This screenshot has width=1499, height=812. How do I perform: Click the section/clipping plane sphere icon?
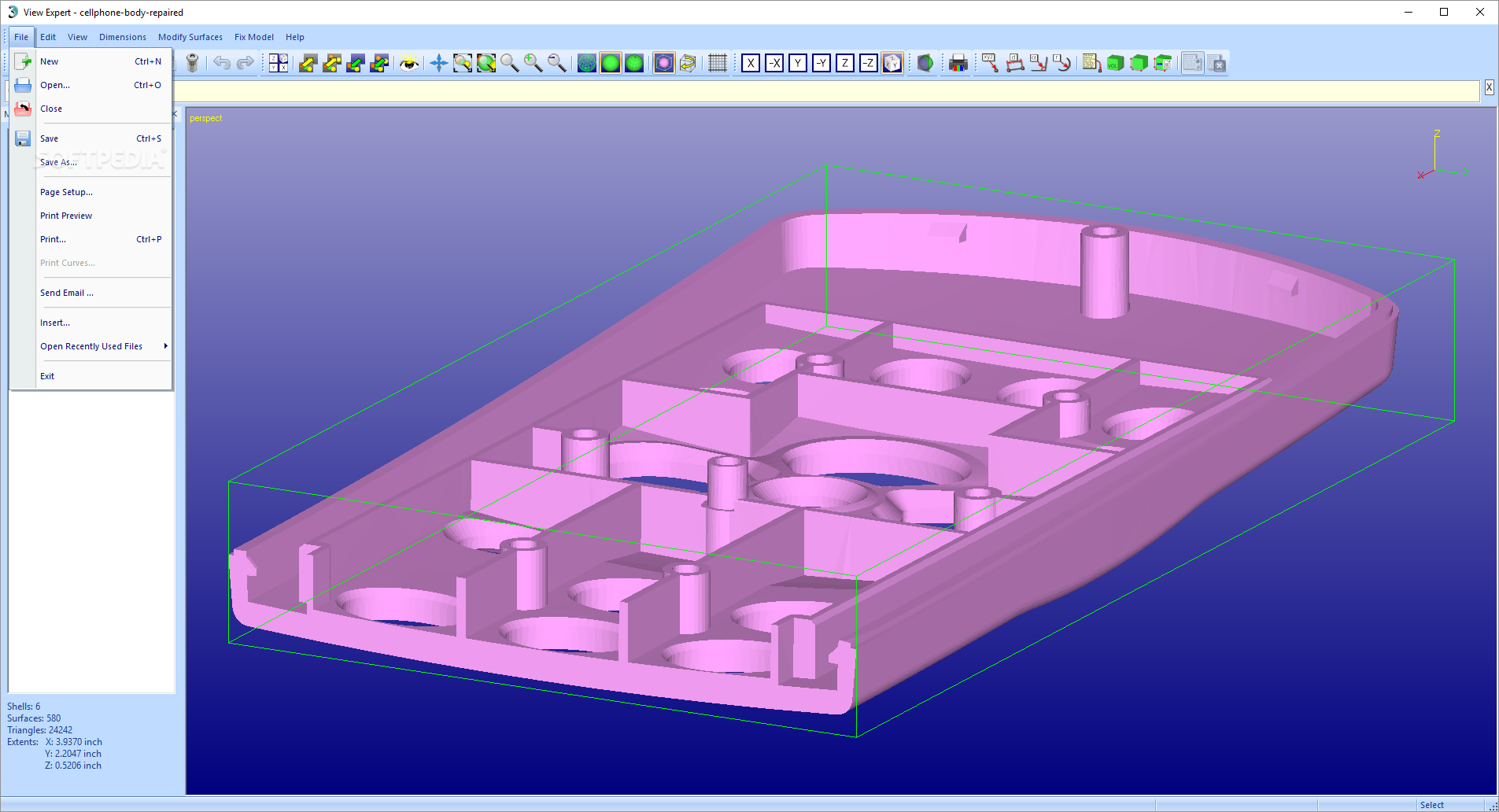click(x=925, y=63)
